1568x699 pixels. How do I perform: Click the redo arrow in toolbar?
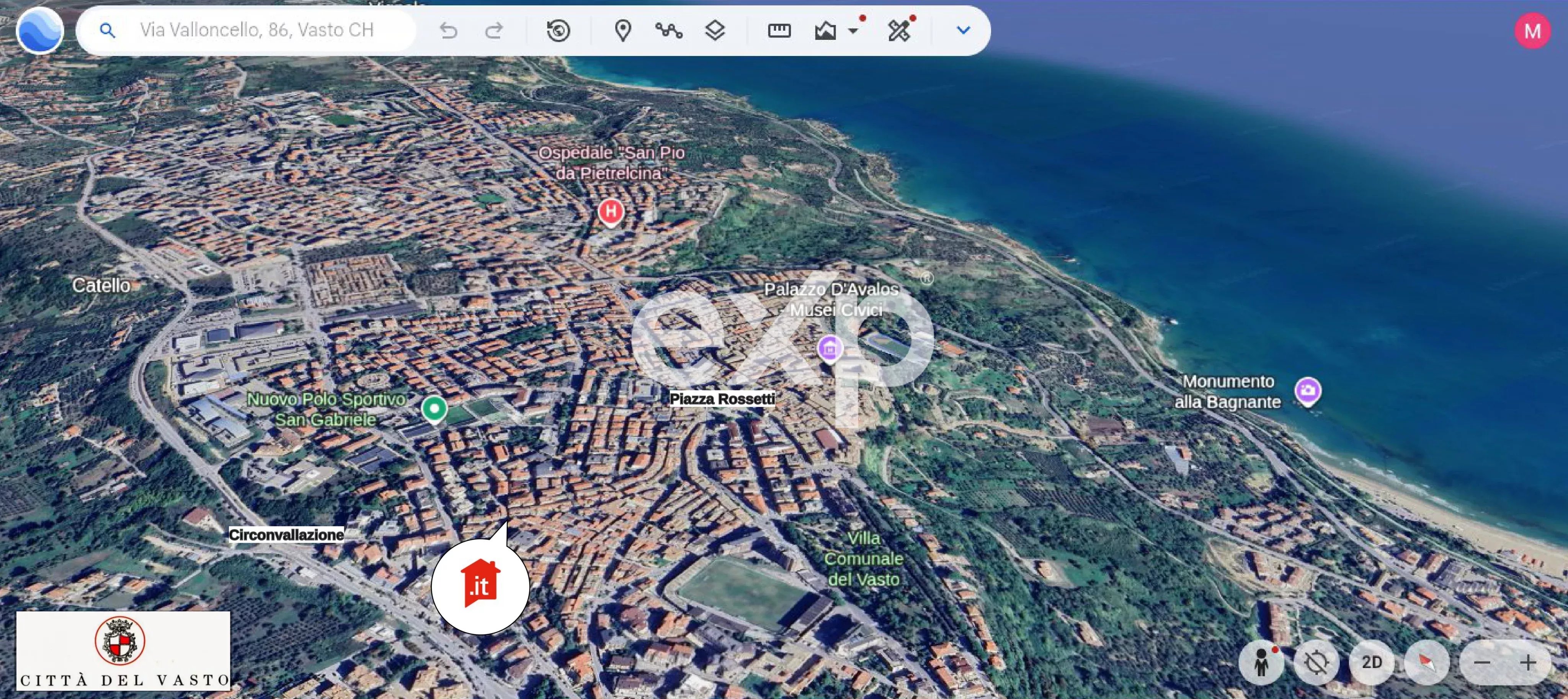pyautogui.click(x=494, y=30)
